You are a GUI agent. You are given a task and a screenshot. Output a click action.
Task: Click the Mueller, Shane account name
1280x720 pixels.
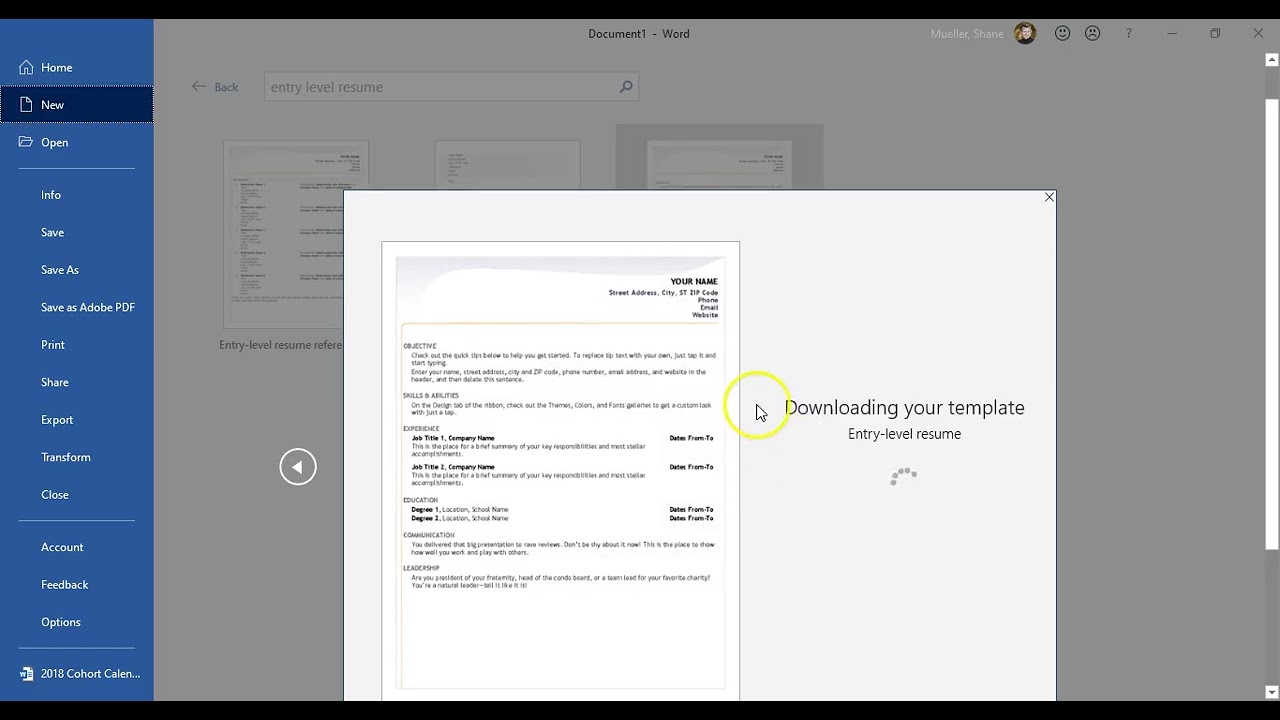[966, 34]
